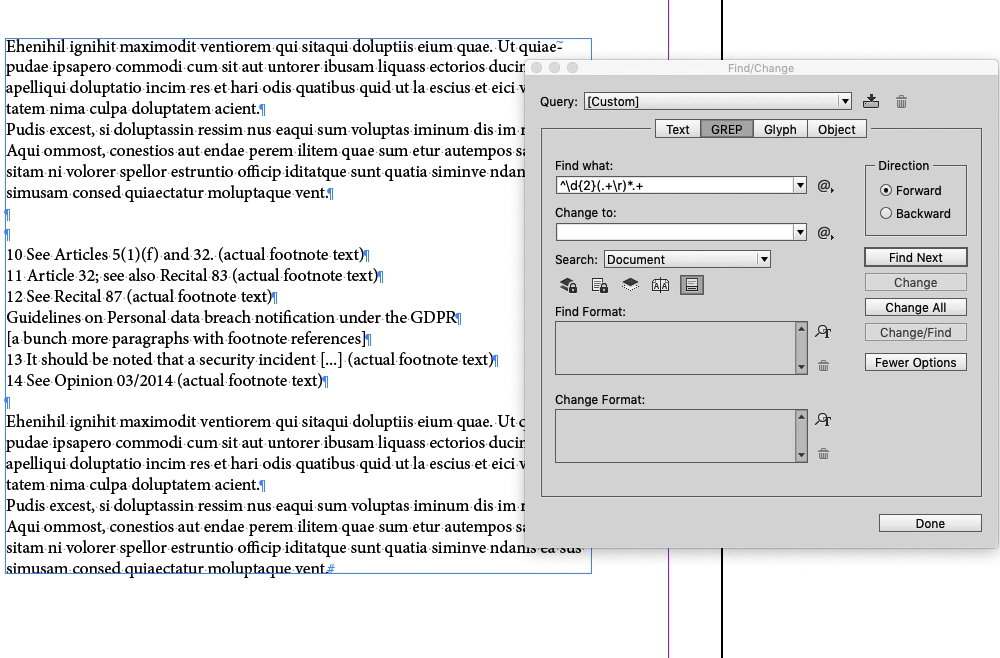Click the Change All button
Viewport: 1000px width, 658px height.
tap(915, 307)
